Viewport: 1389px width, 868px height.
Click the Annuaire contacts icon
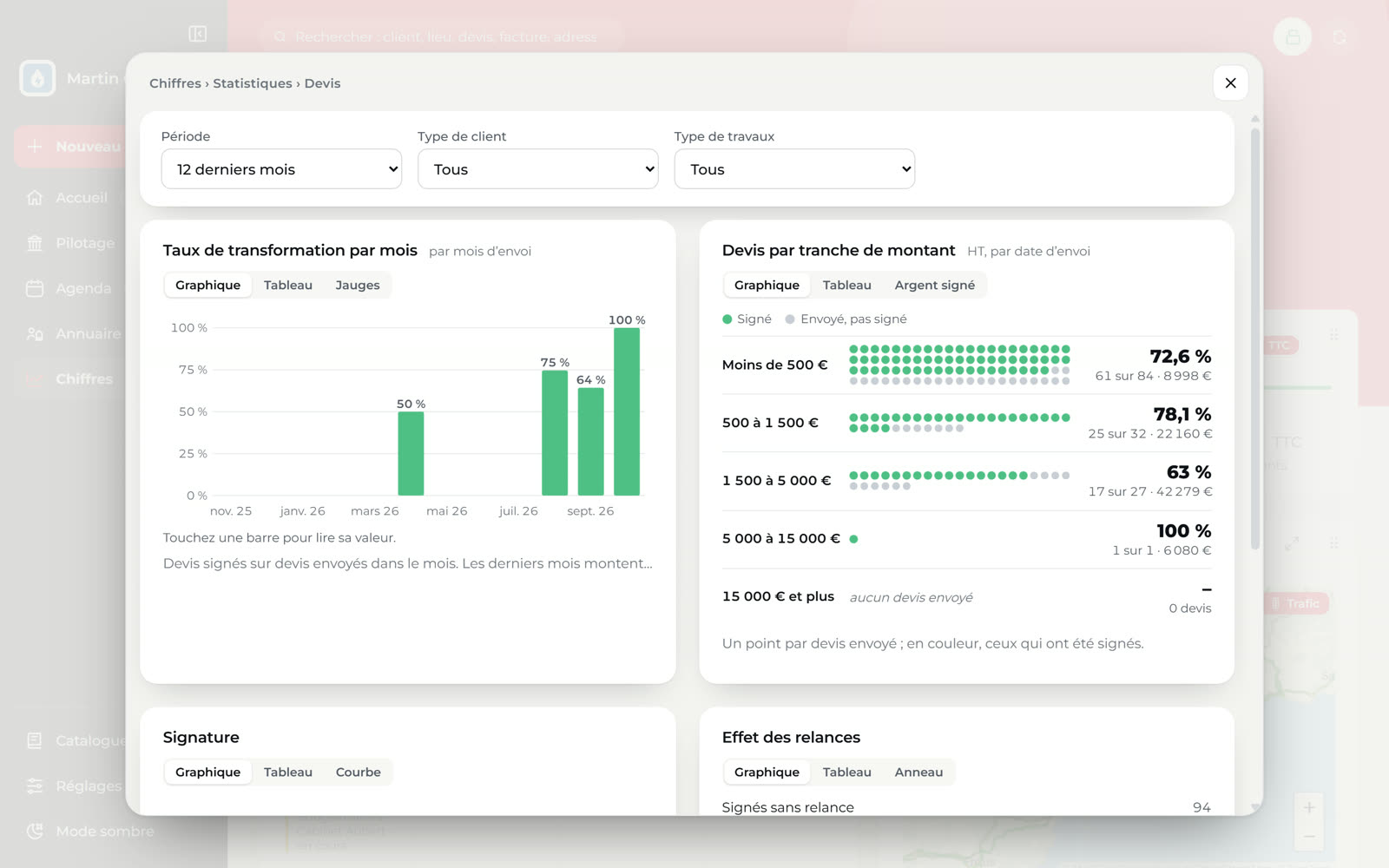(x=35, y=333)
